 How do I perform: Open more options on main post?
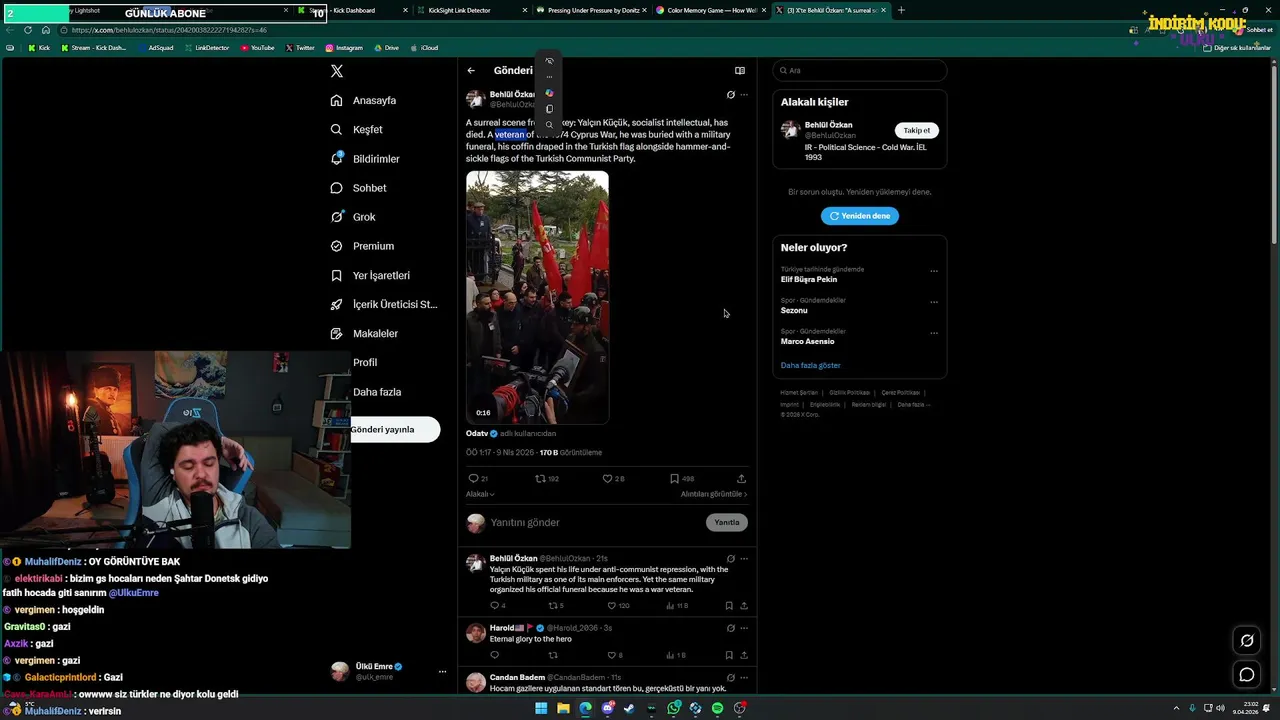tap(744, 95)
